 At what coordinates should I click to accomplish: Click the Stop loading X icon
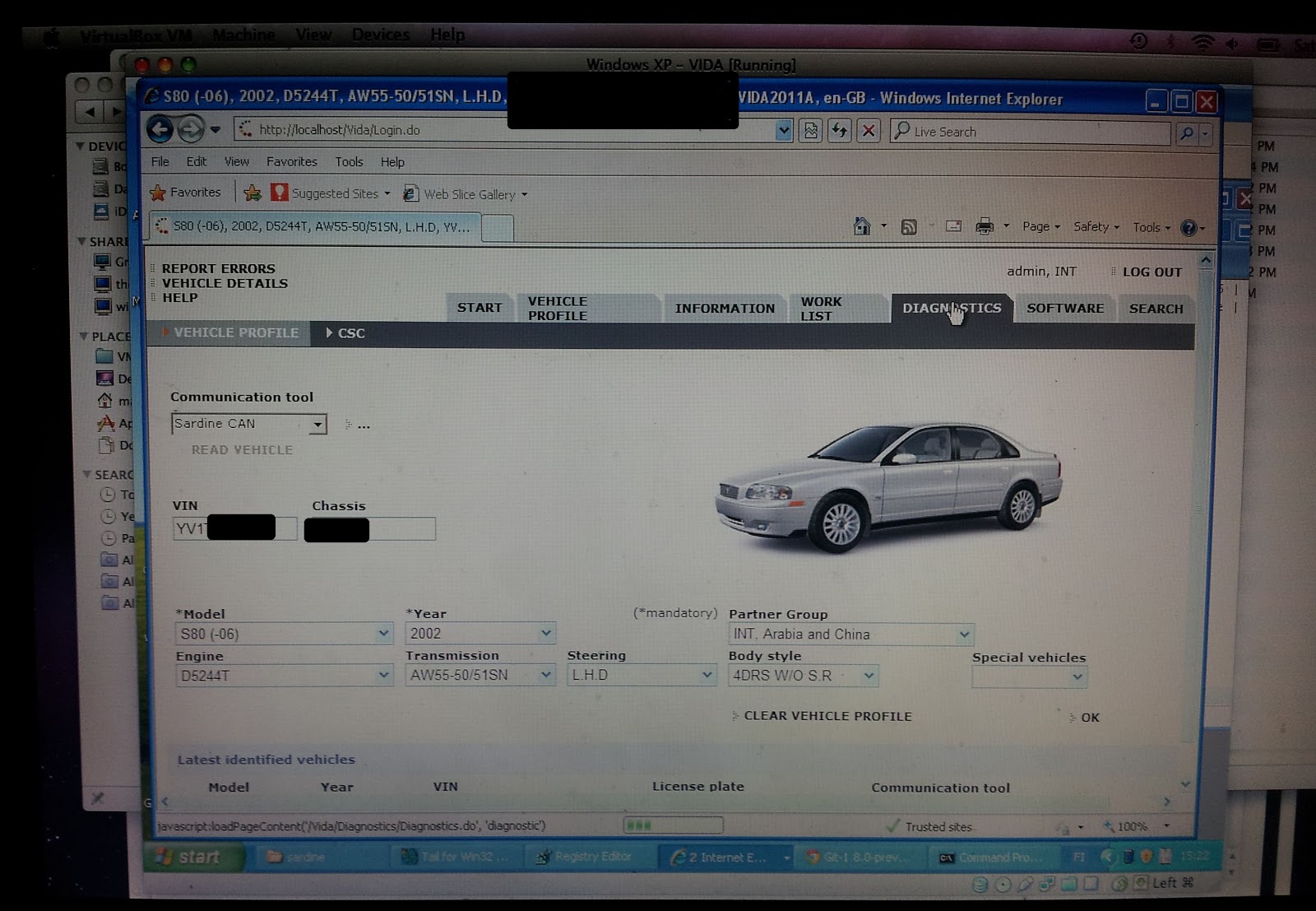coord(868,131)
